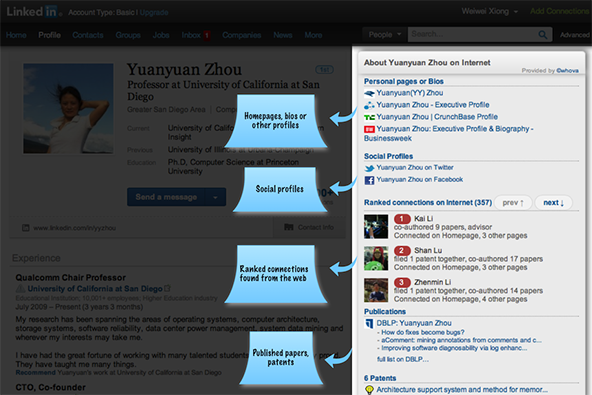Open the aComment mining annotations paper link
This screenshot has width=592, height=395.
(461, 340)
